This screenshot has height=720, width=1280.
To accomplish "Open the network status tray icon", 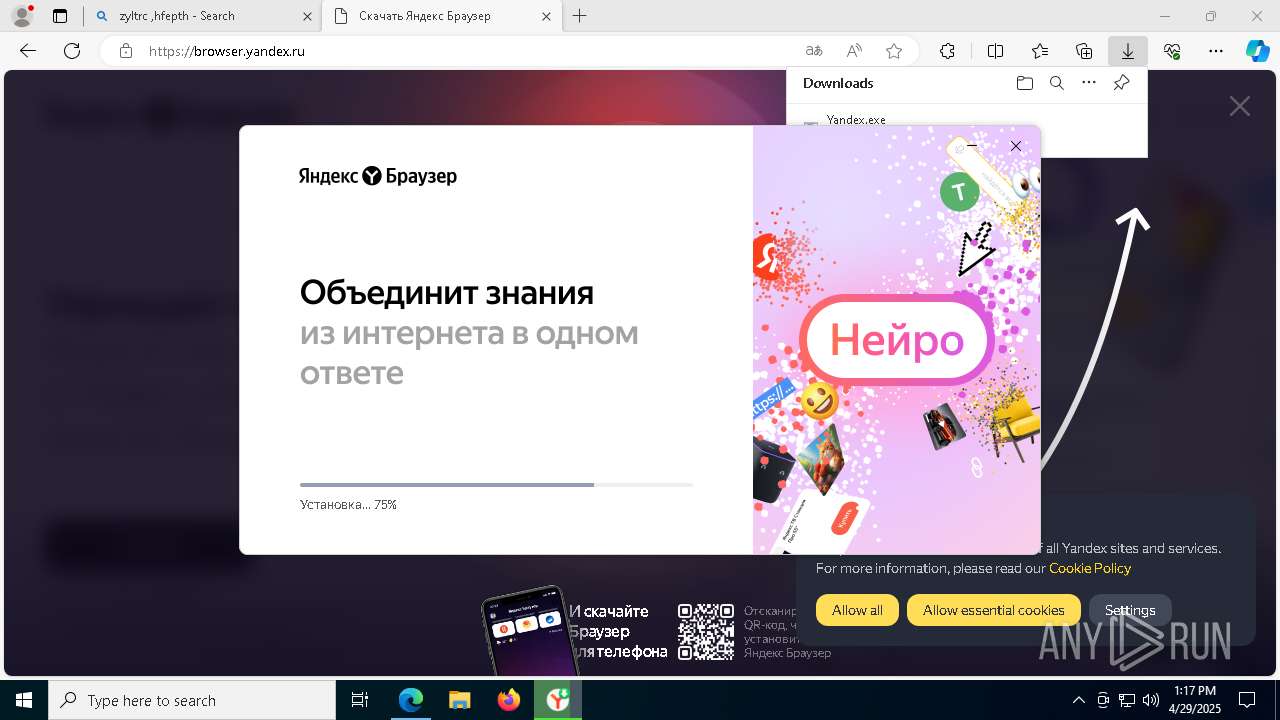I will click(1127, 700).
